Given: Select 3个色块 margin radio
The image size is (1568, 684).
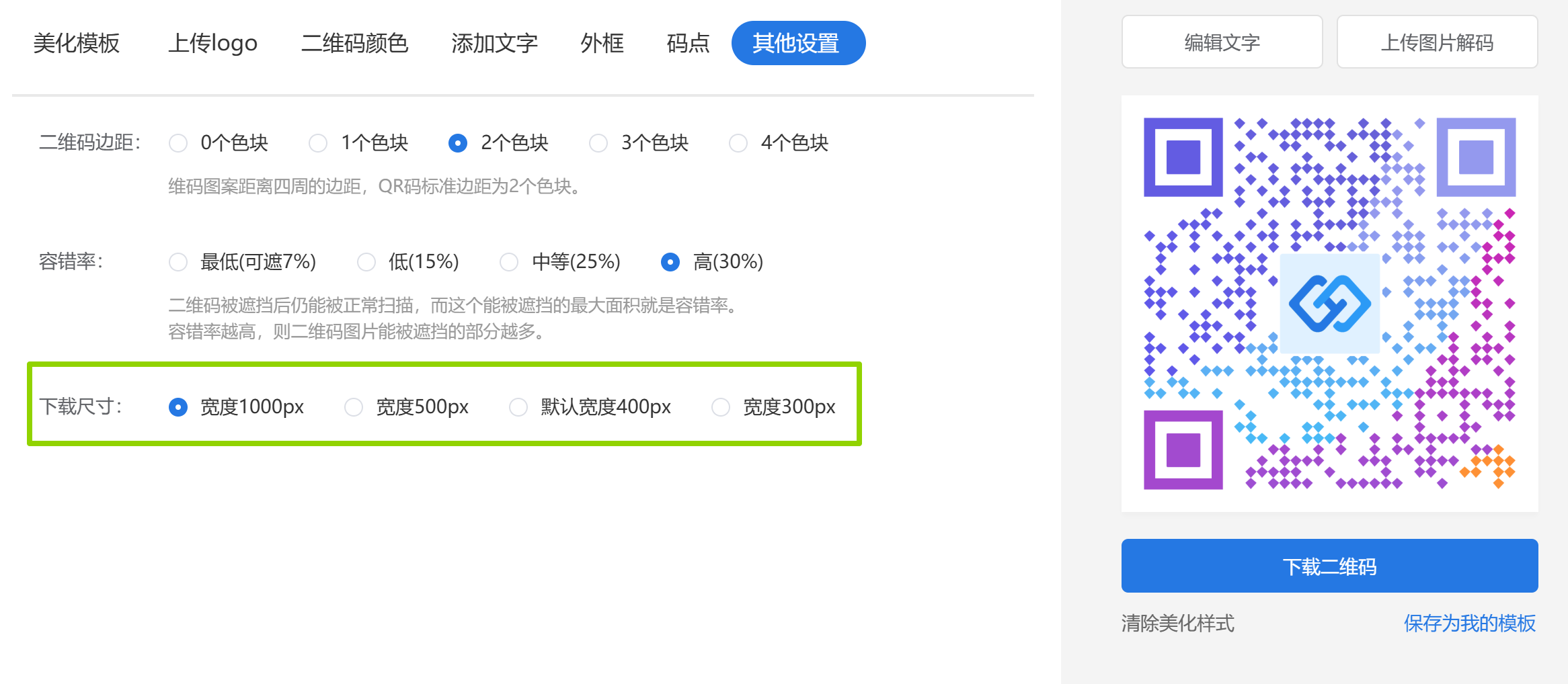Looking at the screenshot, I should tap(598, 143).
